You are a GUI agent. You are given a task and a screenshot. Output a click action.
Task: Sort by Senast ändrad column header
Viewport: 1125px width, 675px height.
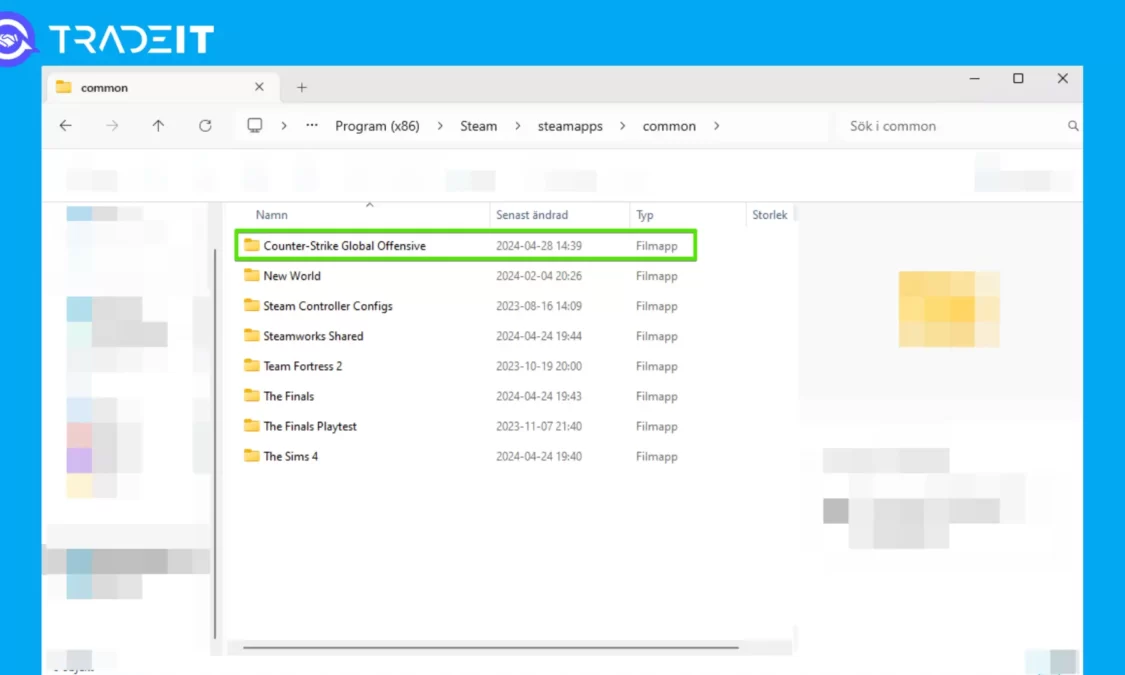pyautogui.click(x=532, y=214)
